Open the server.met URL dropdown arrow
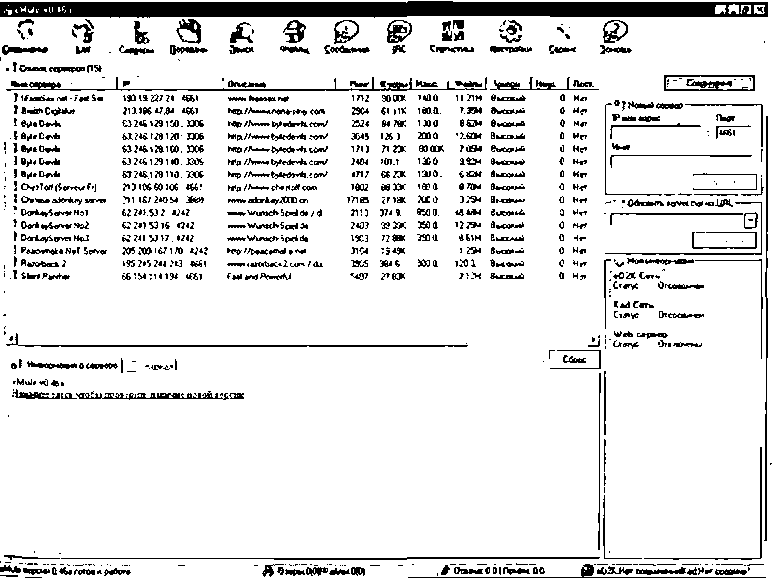The width and height of the screenshot is (773, 578). [x=750, y=220]
